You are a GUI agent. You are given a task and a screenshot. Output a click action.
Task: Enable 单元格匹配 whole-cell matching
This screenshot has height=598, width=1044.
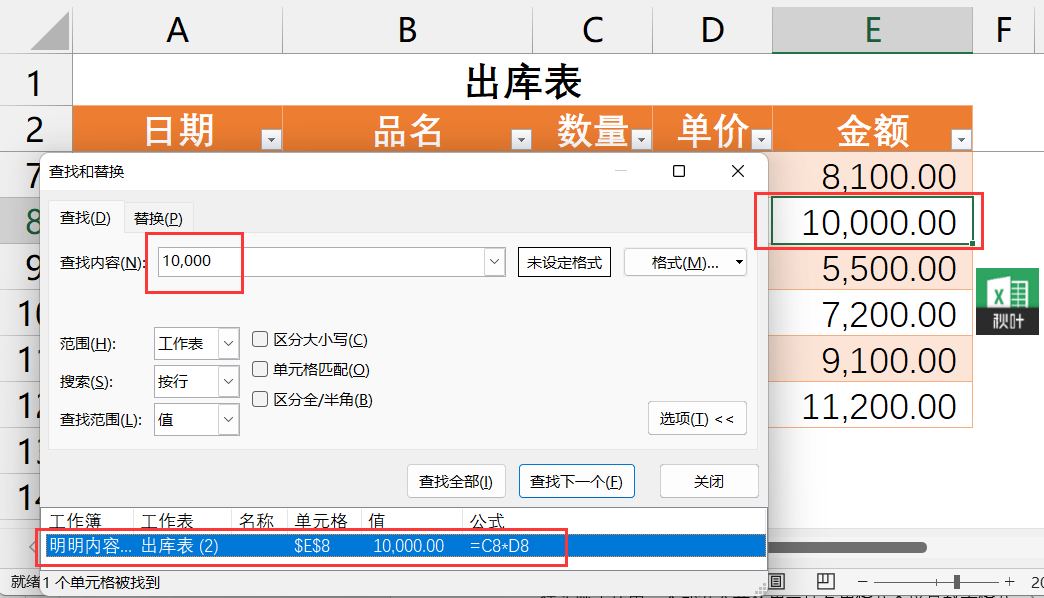pos(258,368)
